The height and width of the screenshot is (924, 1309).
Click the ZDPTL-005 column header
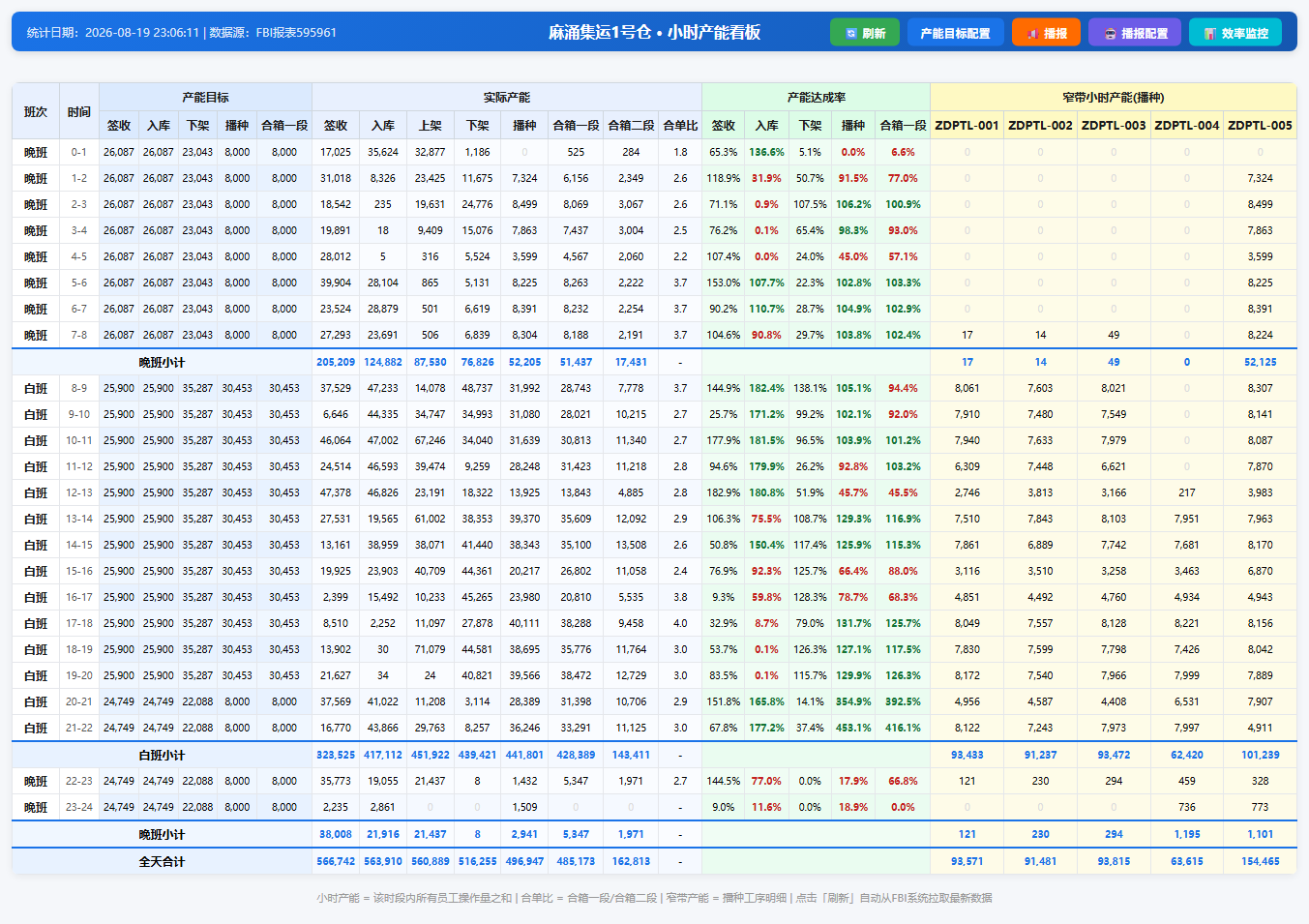[x=1260, y=125]
